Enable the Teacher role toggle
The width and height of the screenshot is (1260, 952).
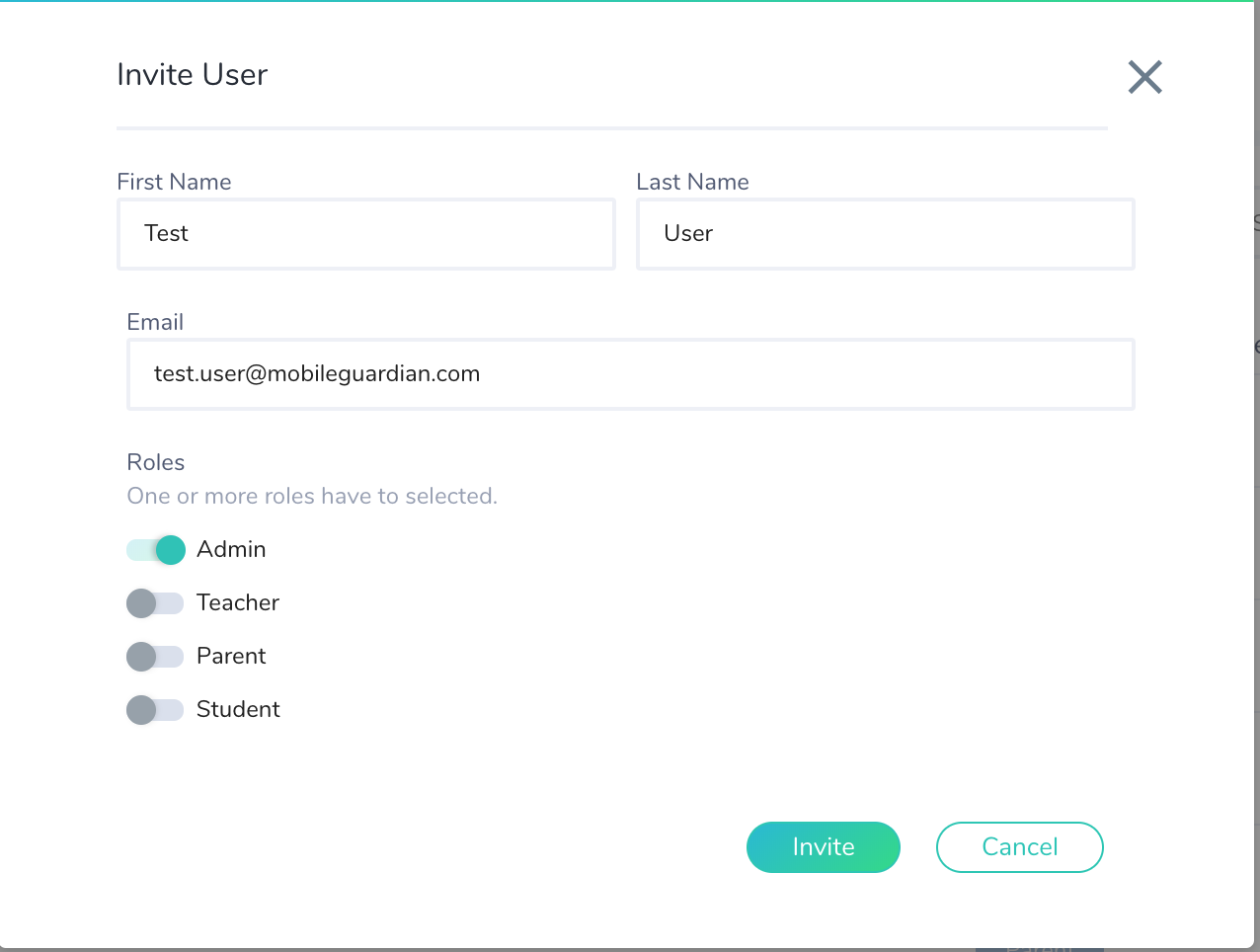click(x=156, y=603)
